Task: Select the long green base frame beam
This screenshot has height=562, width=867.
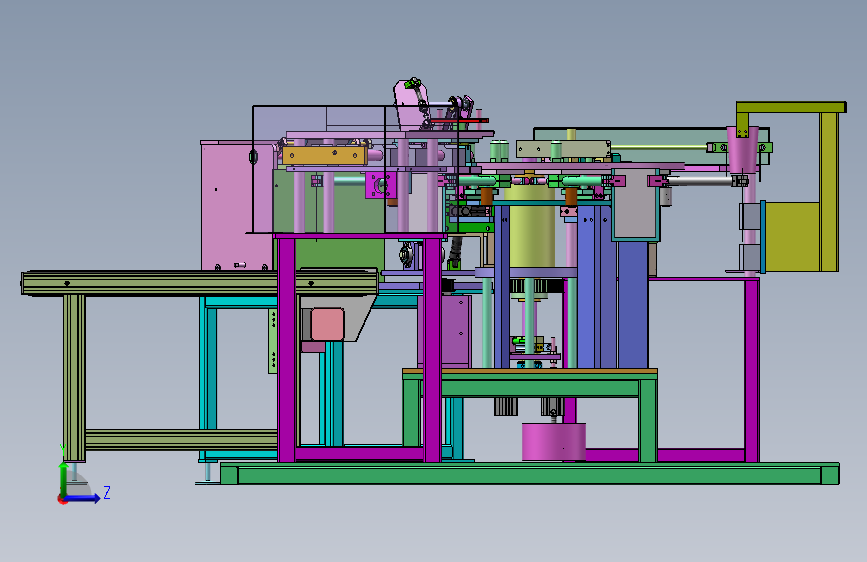Action: point(530,474)
